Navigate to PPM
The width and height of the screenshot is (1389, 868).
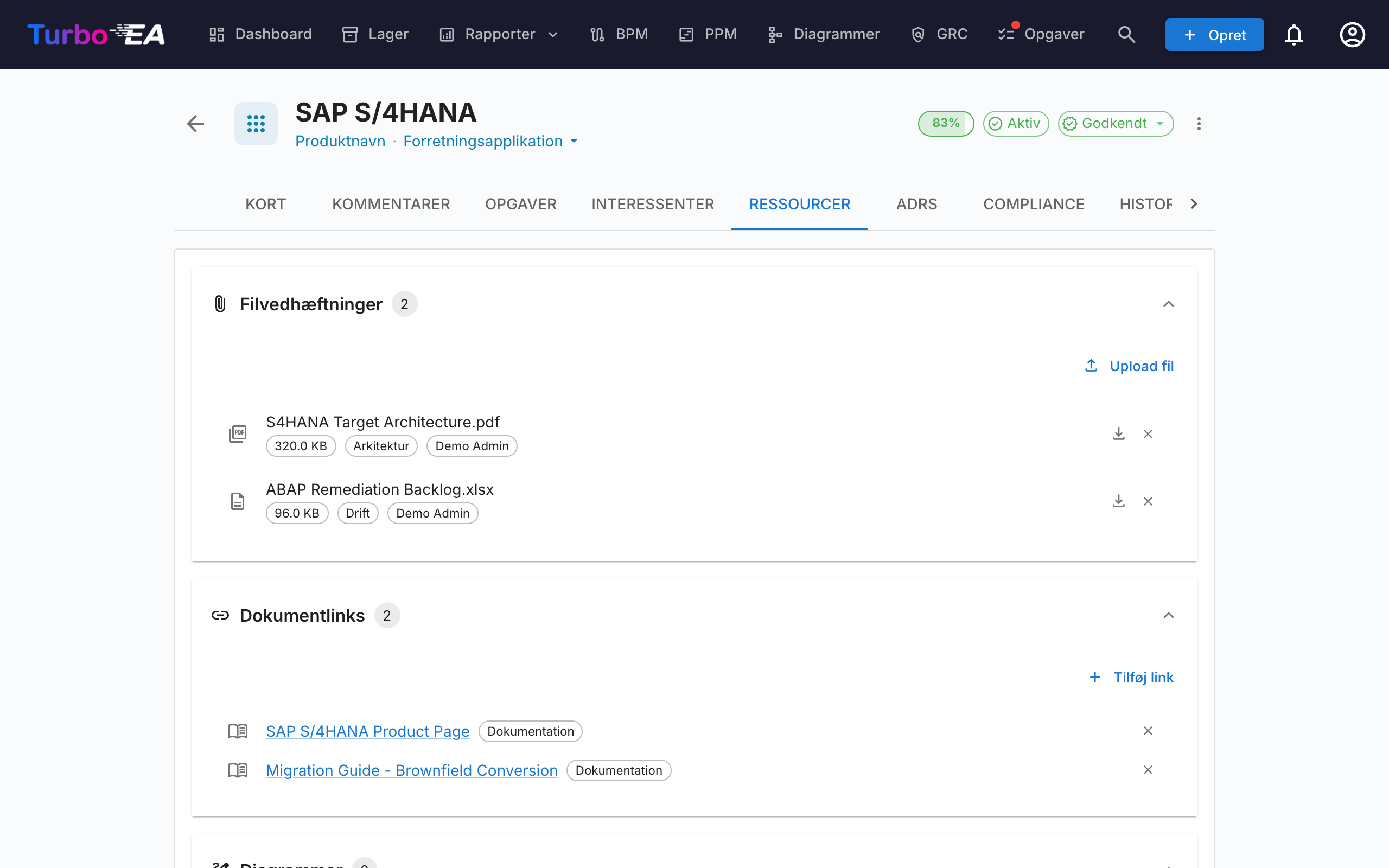708,34
